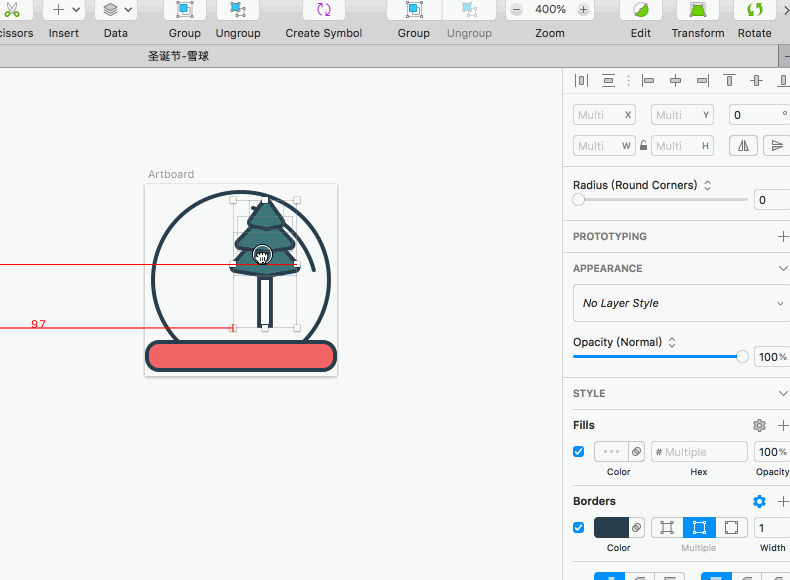Screen dimensions: 790x580
Task: Open the No Layer Style dropdown
Action: coord(681,303)
